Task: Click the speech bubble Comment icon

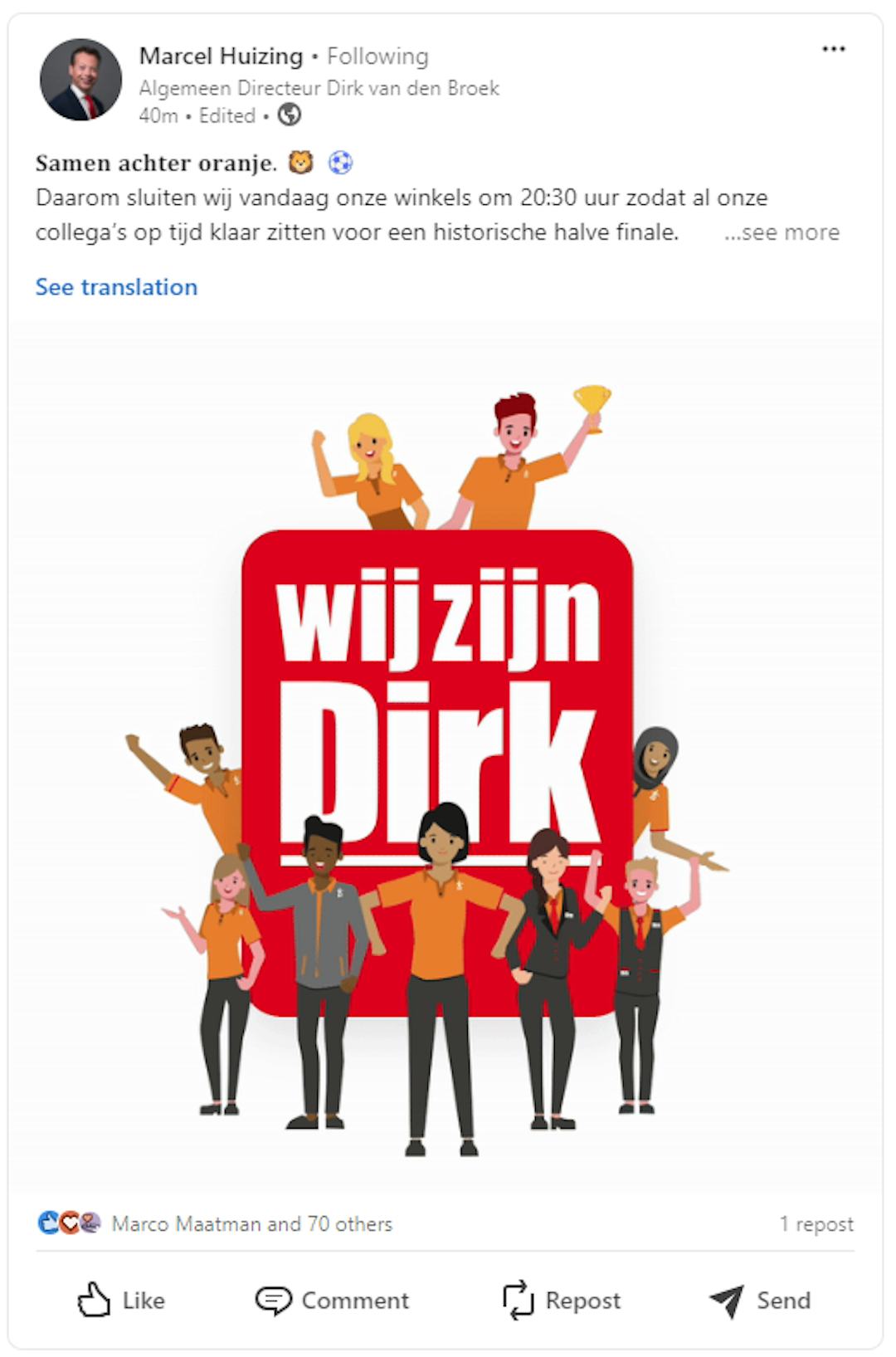Action: click(x=273, y=1300)
